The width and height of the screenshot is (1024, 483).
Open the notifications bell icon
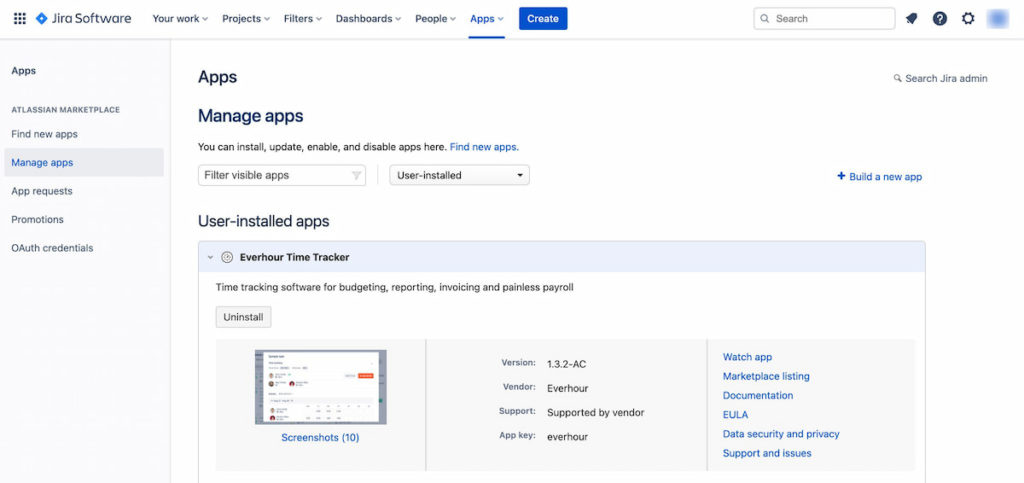[x=911, y=18]
